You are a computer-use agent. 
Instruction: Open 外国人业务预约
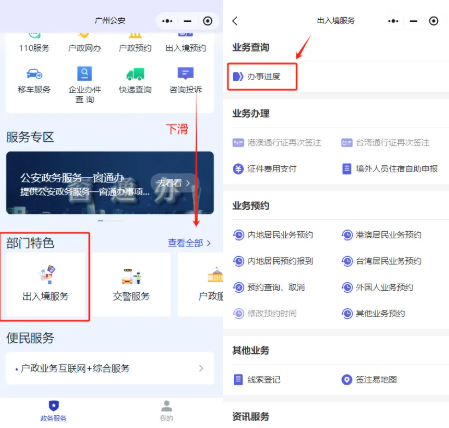[377, 287]
